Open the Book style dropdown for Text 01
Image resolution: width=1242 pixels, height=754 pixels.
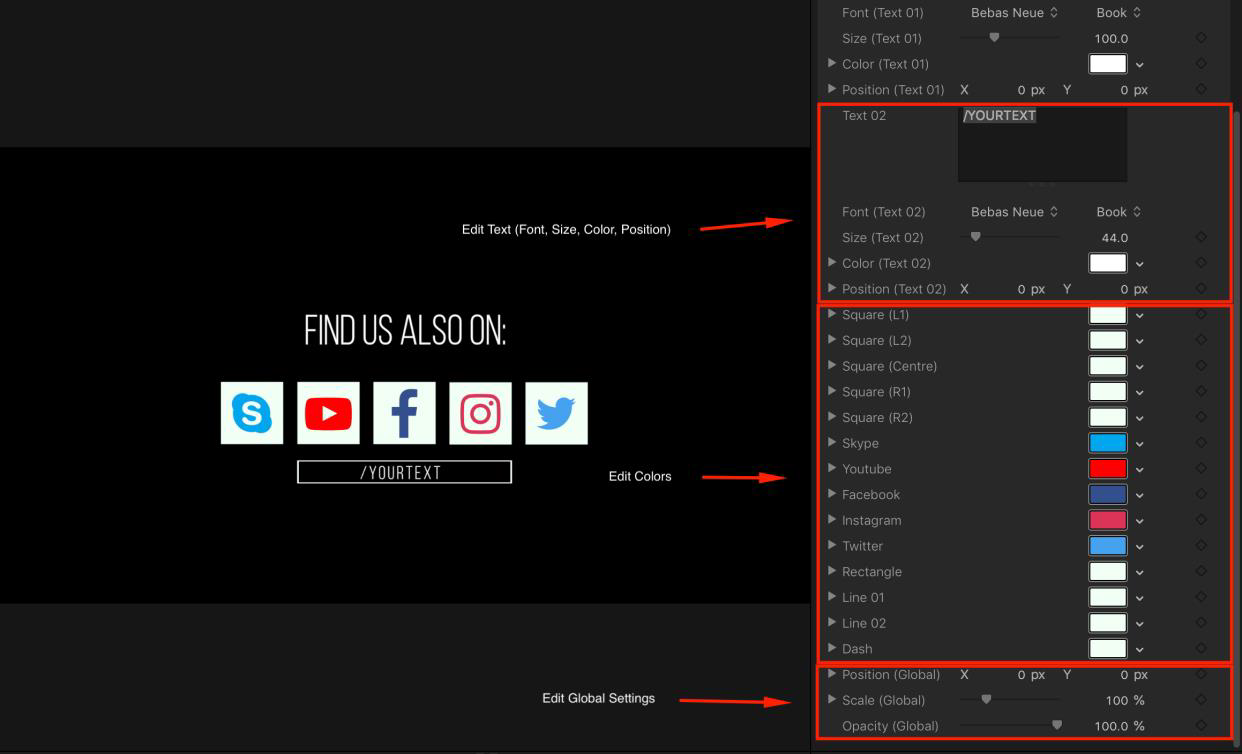[x=1118, y=13]
